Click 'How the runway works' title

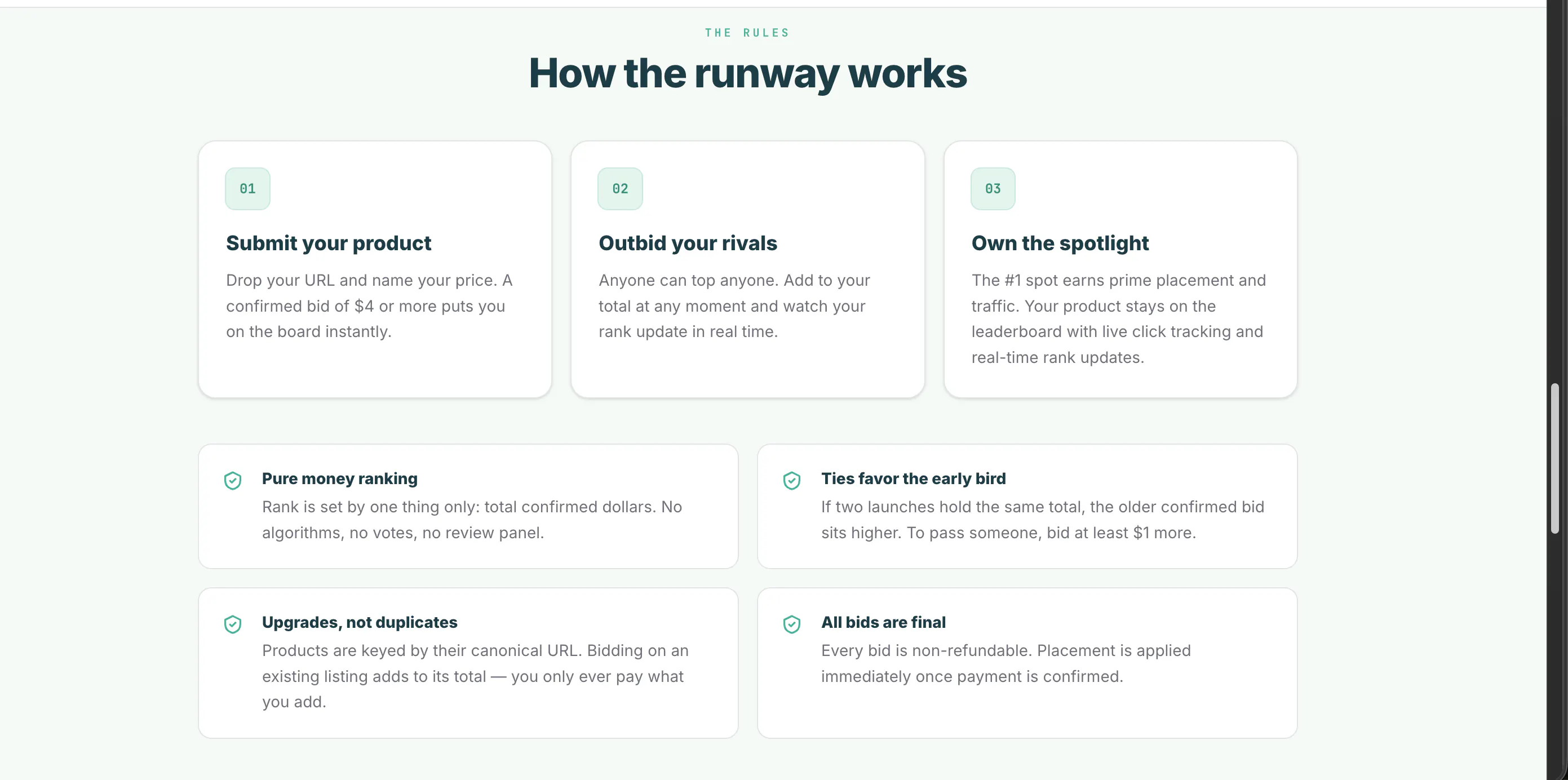click(x=747, y=74)
